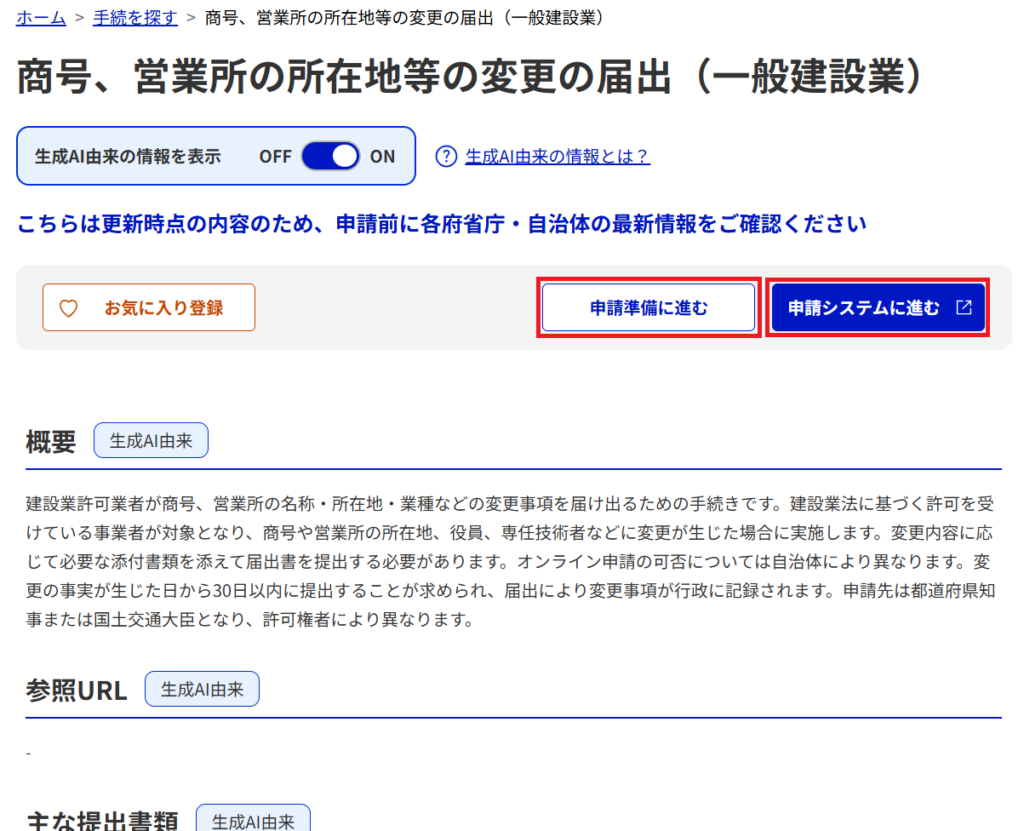
Task: Click the heart icon for favorites
Action: [68, 308]
